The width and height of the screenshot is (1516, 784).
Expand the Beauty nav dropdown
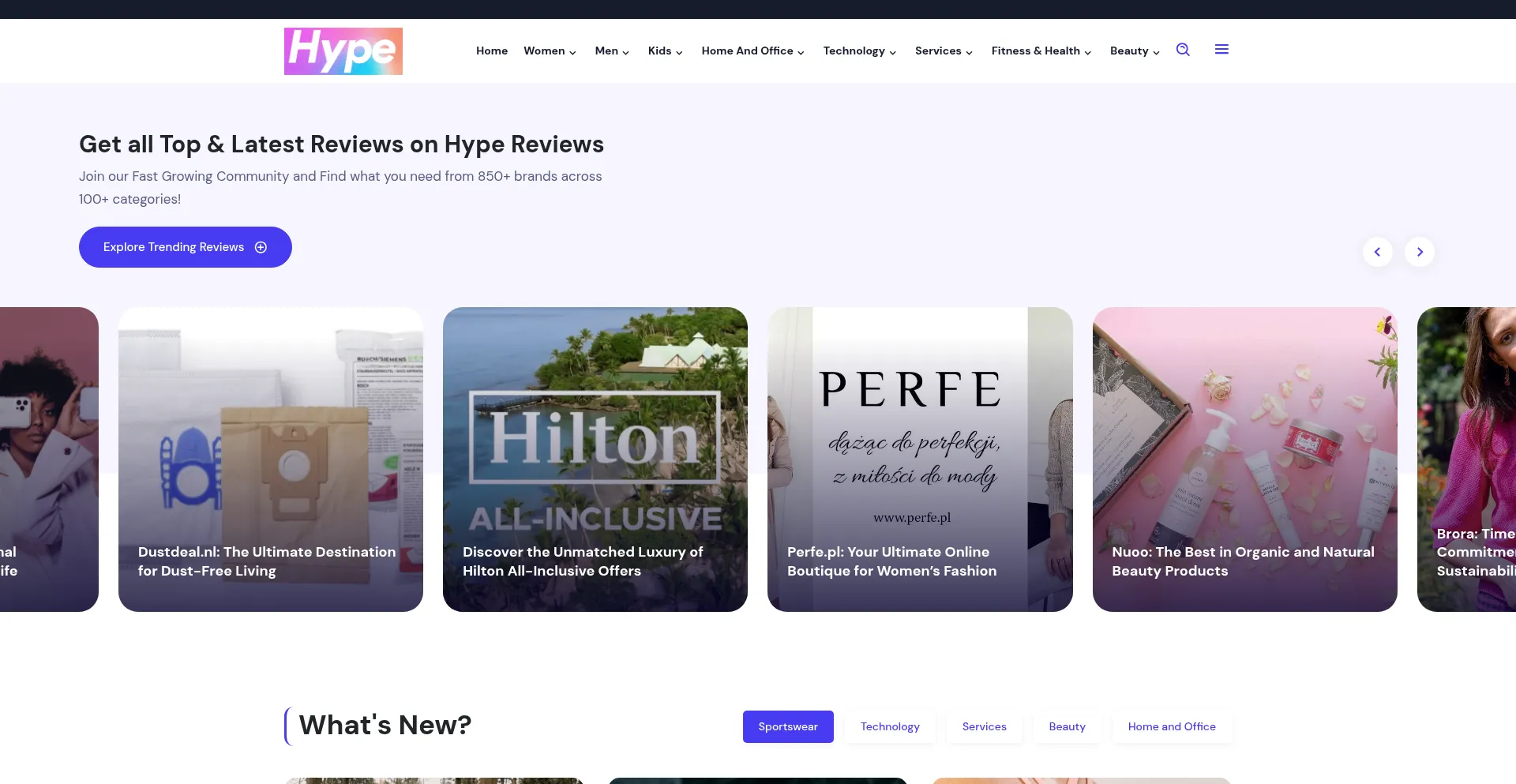pos(1135,51)
